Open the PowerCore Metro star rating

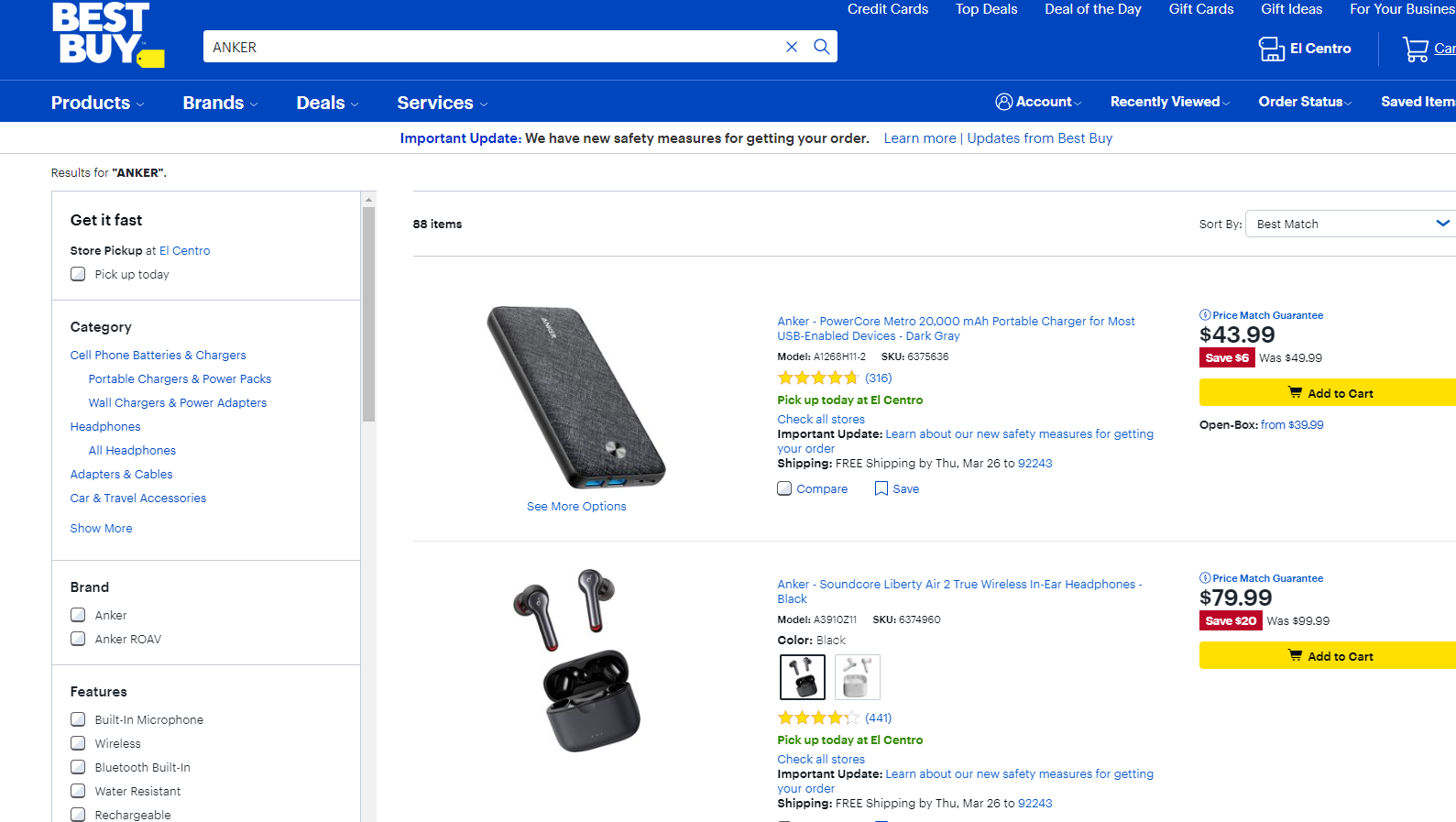point(818,378)
